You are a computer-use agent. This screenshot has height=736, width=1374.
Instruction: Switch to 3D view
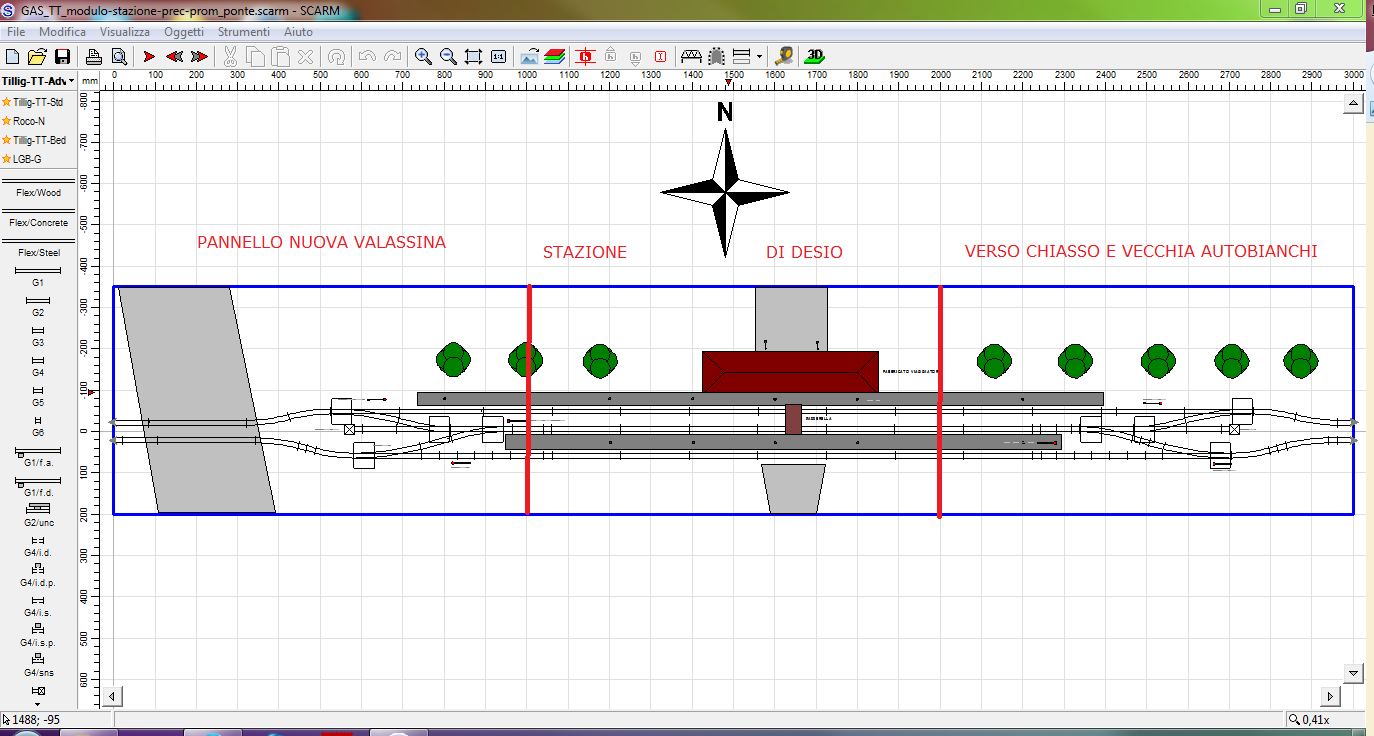815,56
